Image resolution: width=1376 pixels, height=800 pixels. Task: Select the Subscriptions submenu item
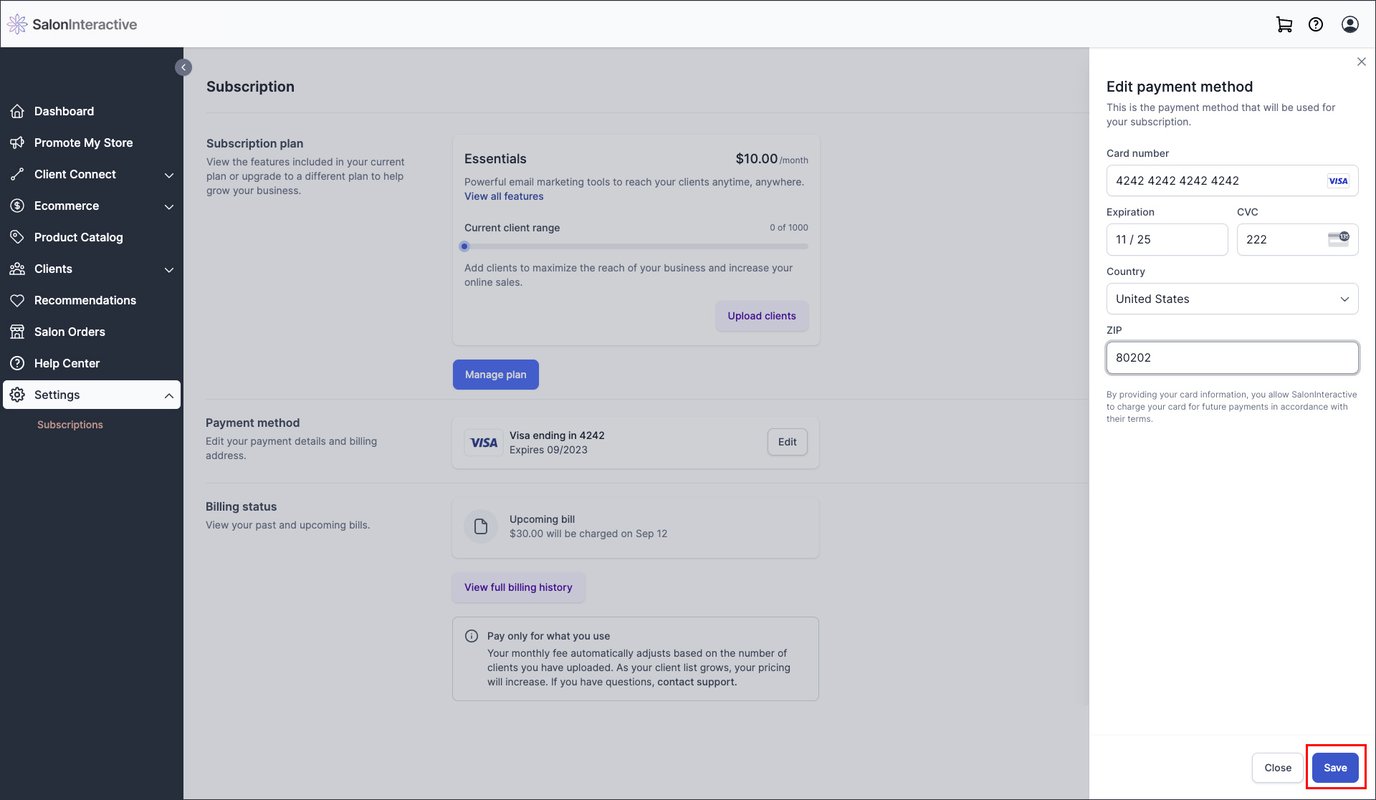[x=70, y=425]
